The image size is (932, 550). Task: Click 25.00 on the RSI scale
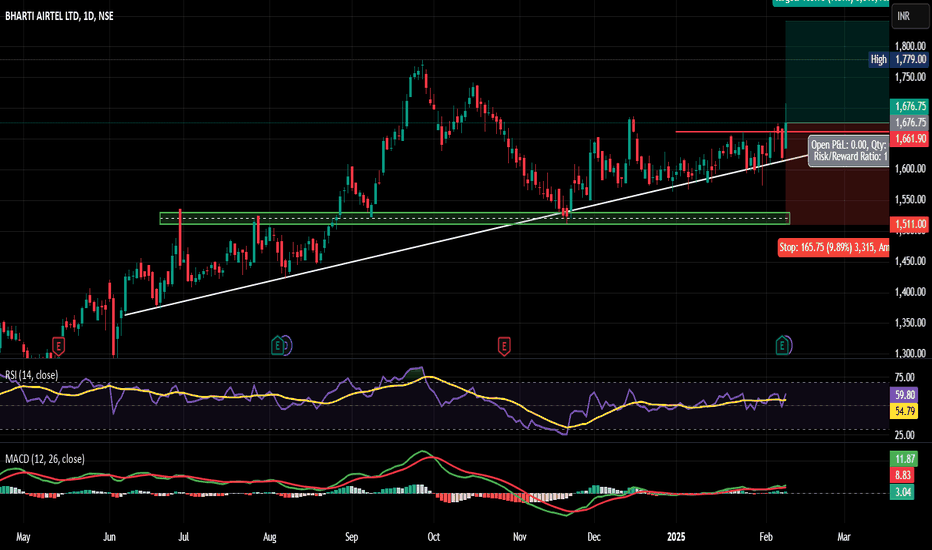coord(905,435)
